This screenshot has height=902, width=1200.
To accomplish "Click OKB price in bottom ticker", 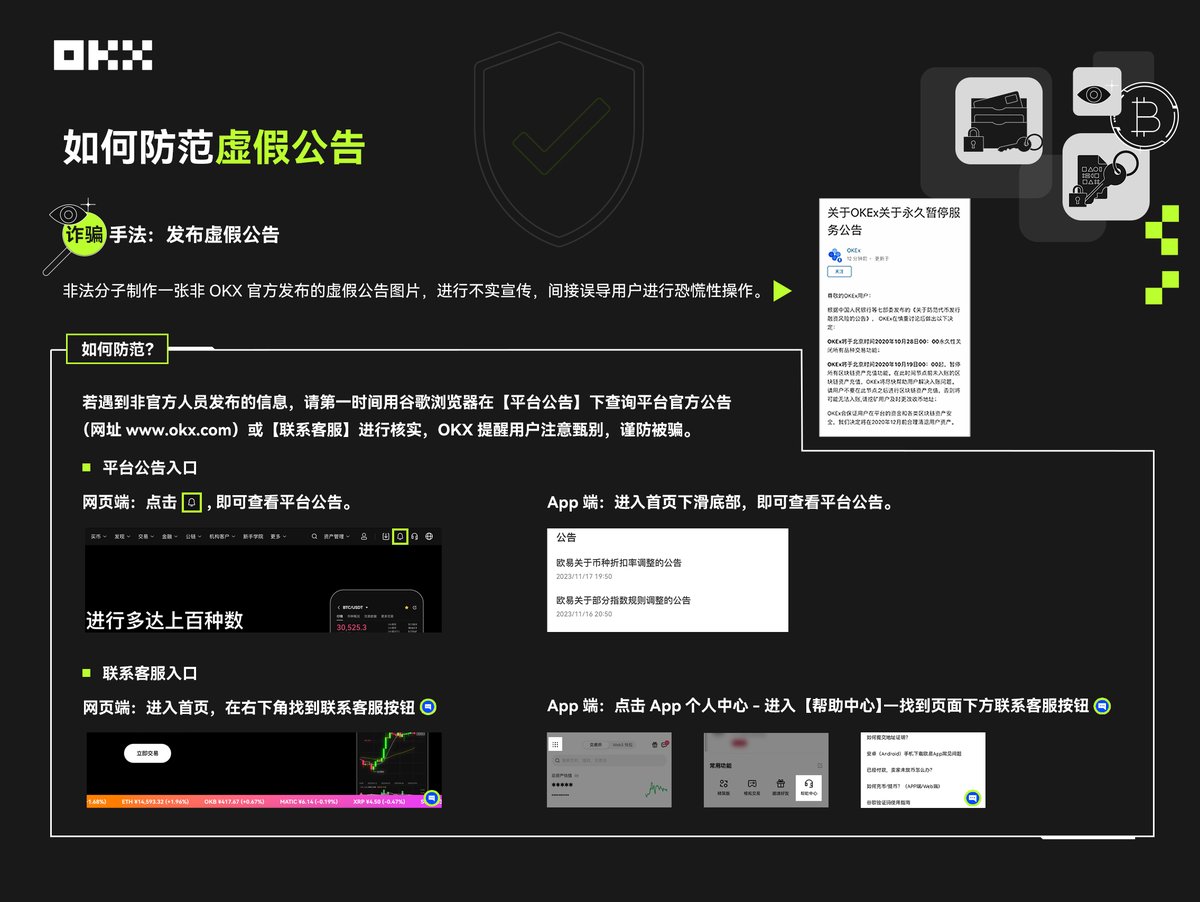I will 234,802.
